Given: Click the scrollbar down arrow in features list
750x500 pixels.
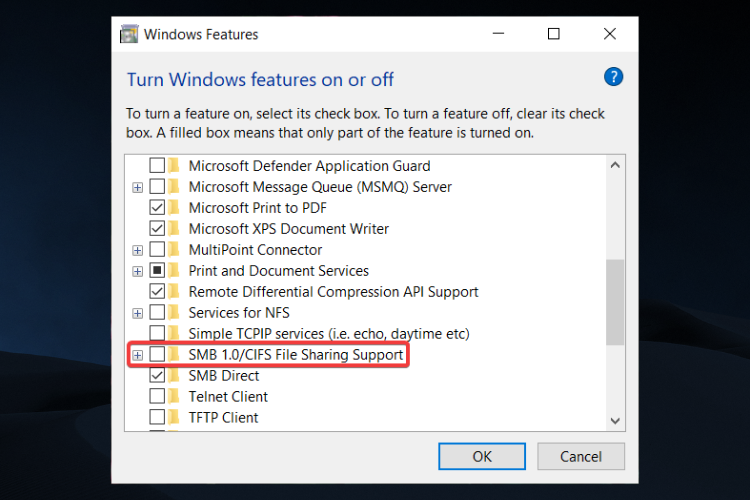Looking at the screenshot, I should pyautogui.click(x=615, y=421).
